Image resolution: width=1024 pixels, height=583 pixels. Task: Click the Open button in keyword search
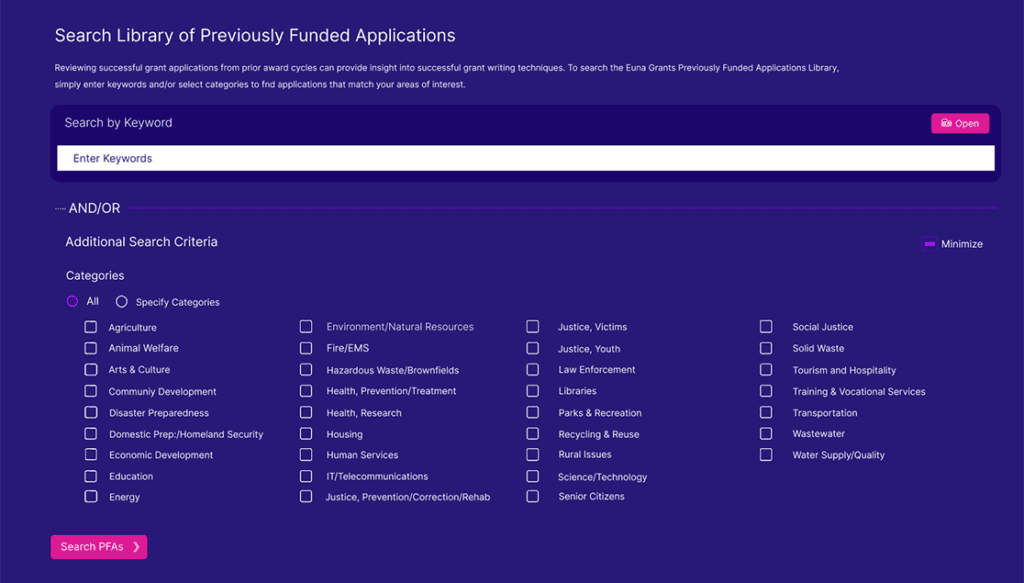click(x=959, y=123)
